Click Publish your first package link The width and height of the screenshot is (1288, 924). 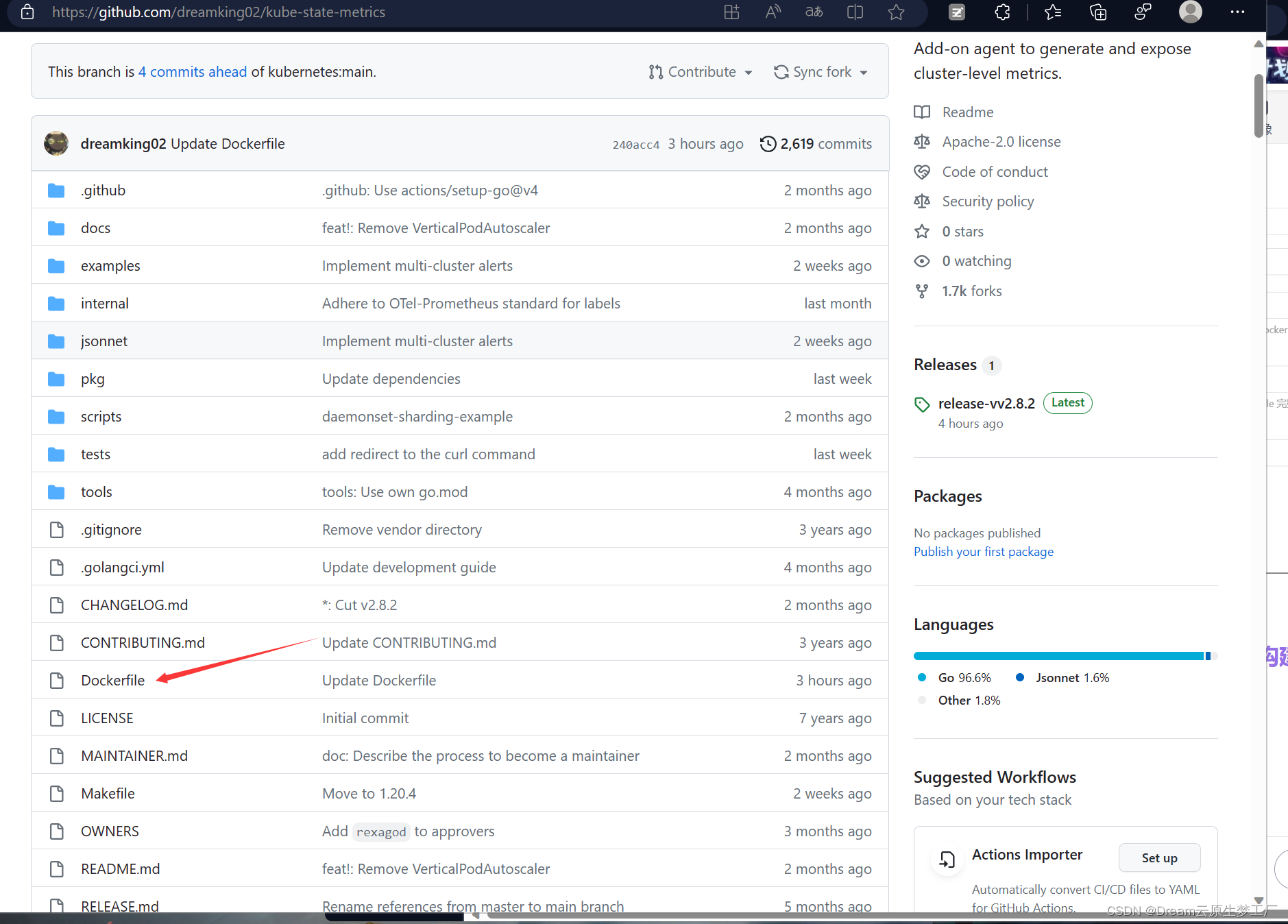coord(984,552)
